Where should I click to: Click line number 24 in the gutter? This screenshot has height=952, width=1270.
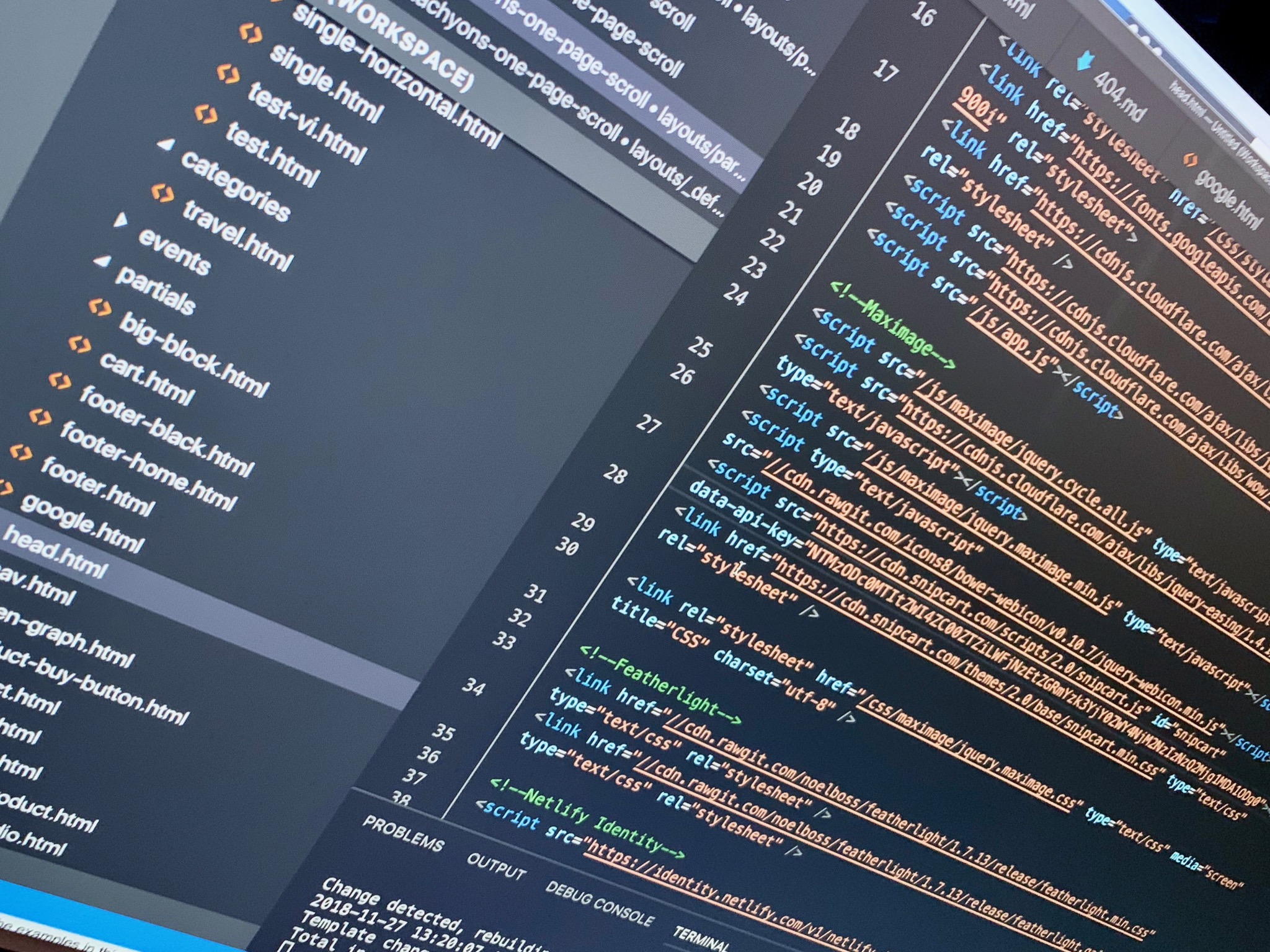pyautogui.click(x=735, y=293)
